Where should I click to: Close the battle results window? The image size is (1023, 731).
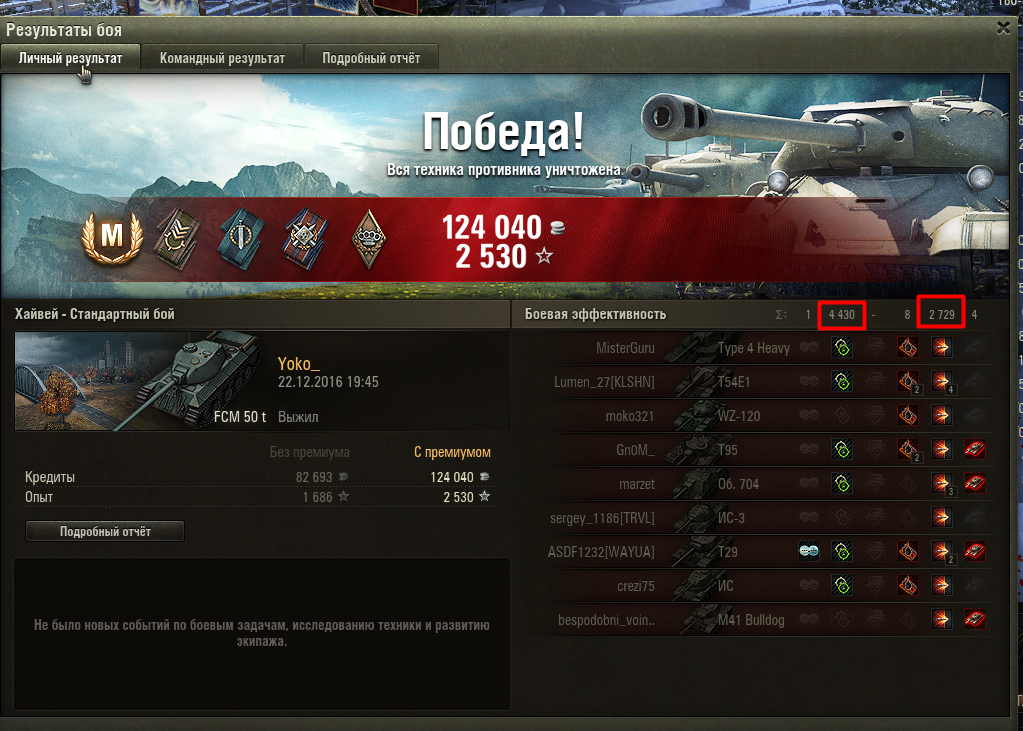pyautogui.click(x=1003, y=28)
